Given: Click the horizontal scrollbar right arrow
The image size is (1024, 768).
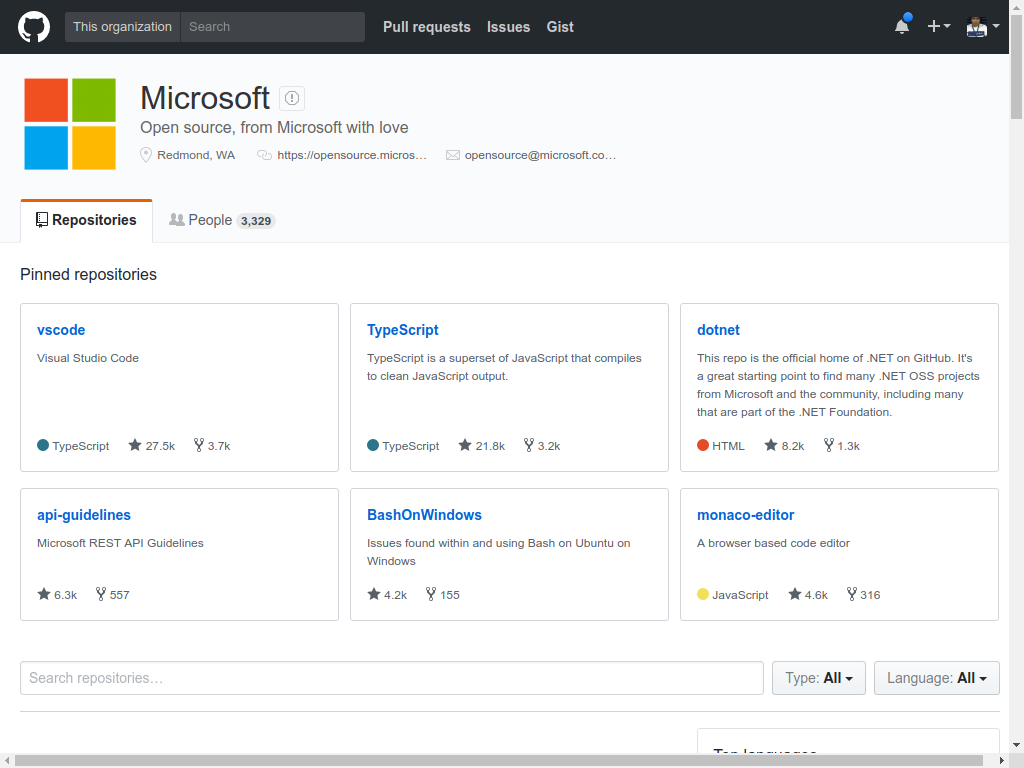Looking at the screenshot, I should point(1002,761).
